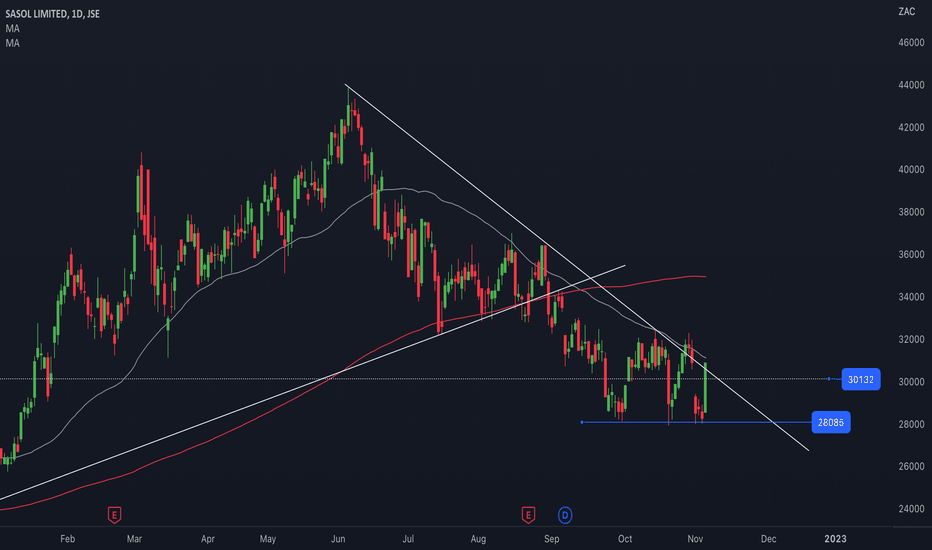Click the 46000 price axis value
This screenshot has width=932, height=550.
911,43
